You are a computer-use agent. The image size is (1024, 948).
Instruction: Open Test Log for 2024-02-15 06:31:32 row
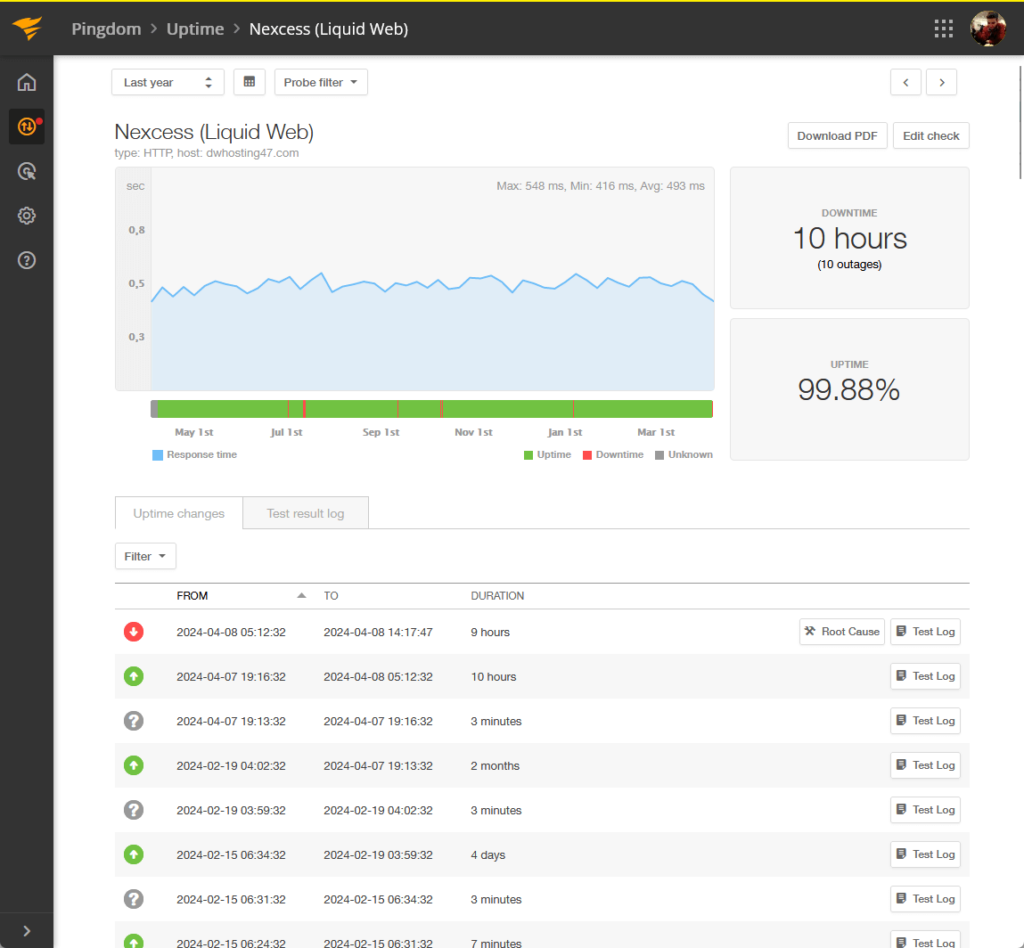925,898
